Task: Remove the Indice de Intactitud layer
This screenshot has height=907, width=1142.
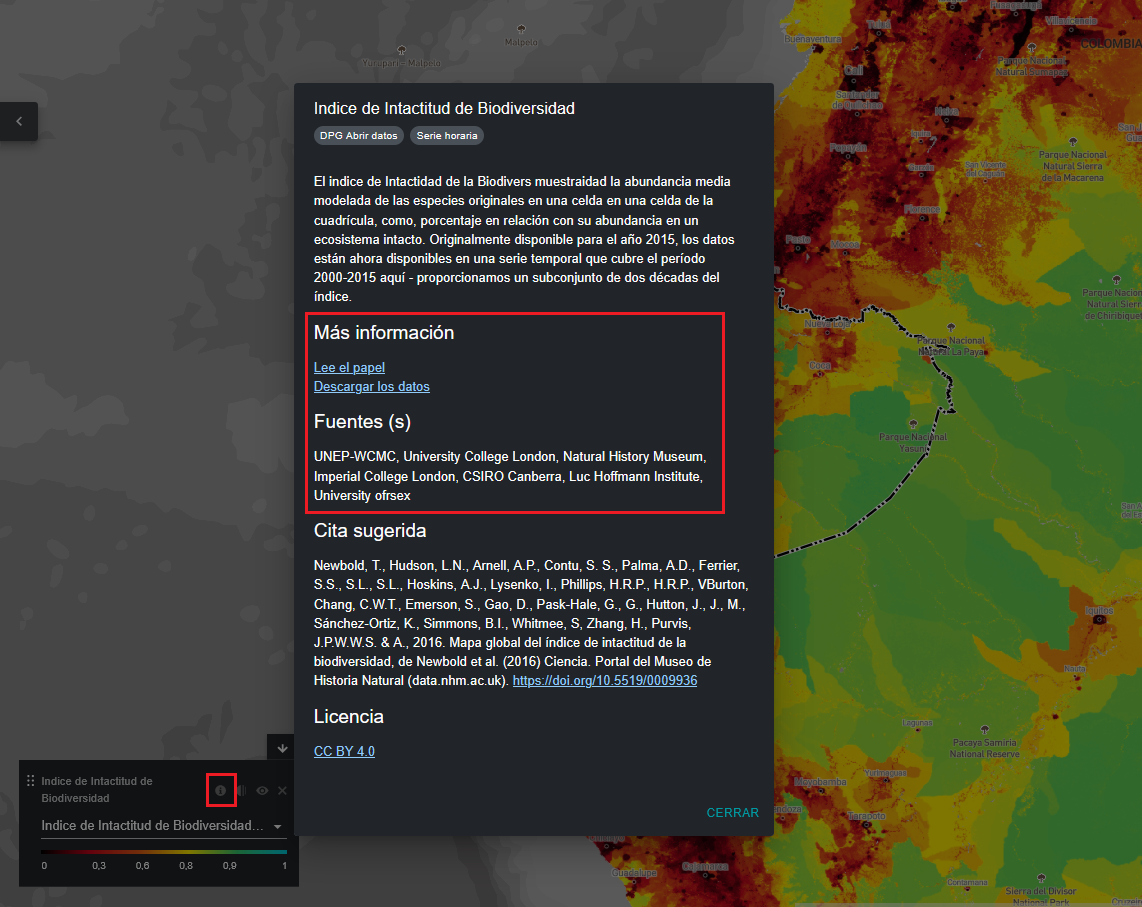Action: point(282,790)
